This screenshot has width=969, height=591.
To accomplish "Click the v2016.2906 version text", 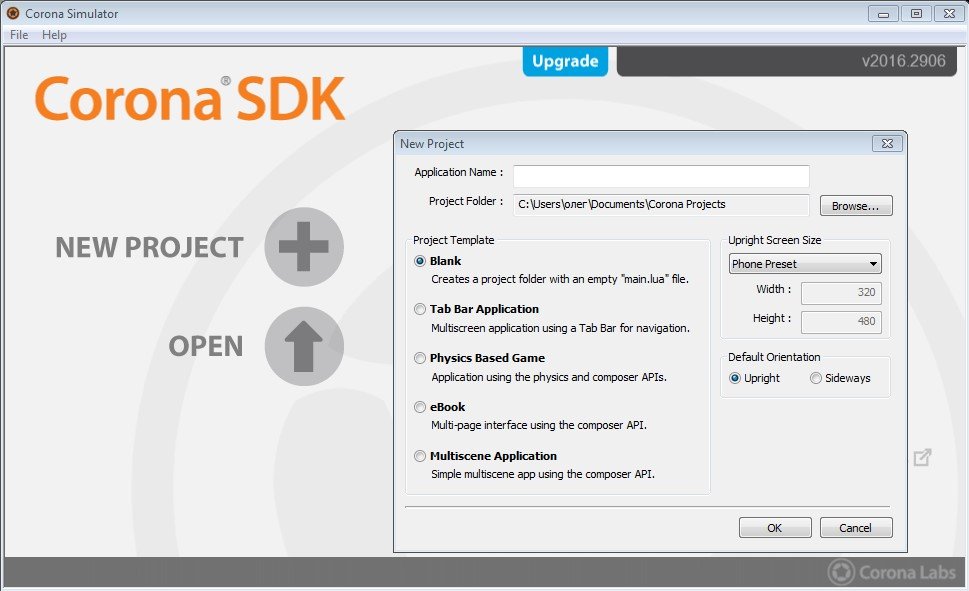I will coord(903,61).
